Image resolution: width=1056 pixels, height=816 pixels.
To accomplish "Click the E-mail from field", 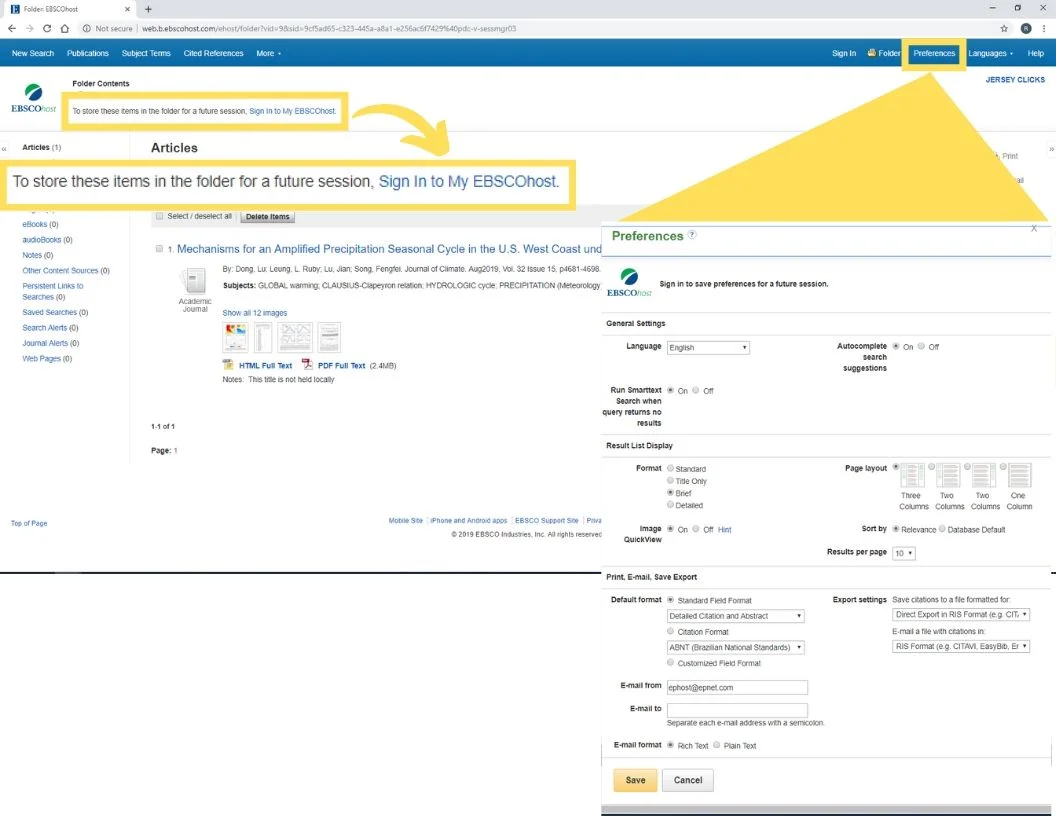I will [737, 687].
